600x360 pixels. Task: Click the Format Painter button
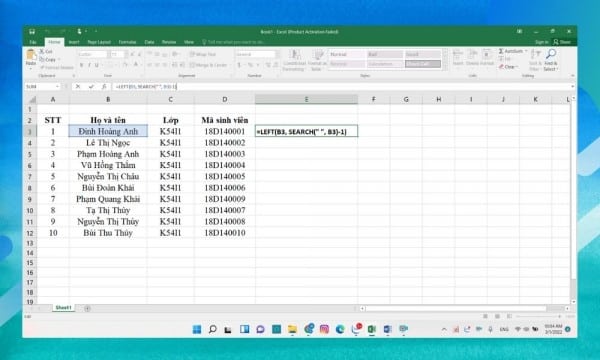[x=57, y=68]
